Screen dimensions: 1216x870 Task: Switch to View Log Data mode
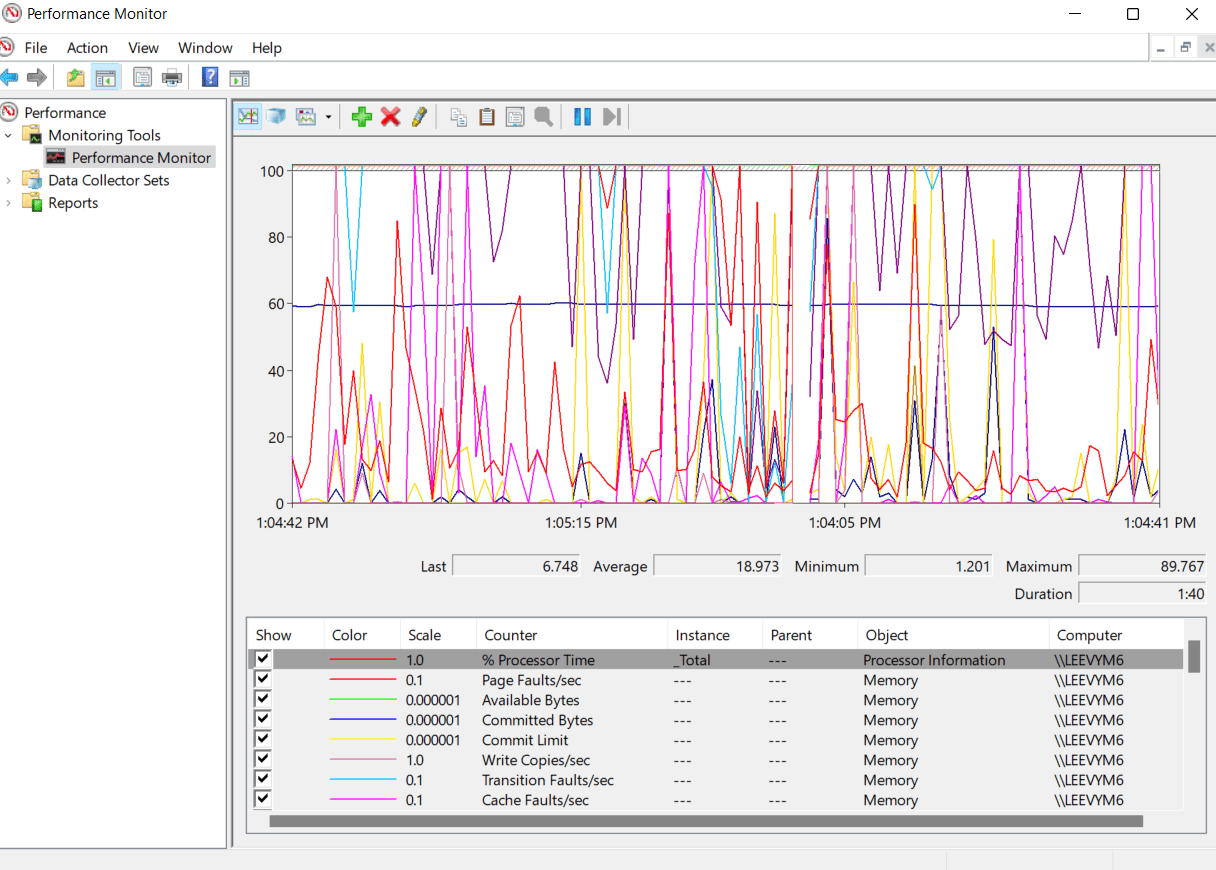tap(277, 116)
